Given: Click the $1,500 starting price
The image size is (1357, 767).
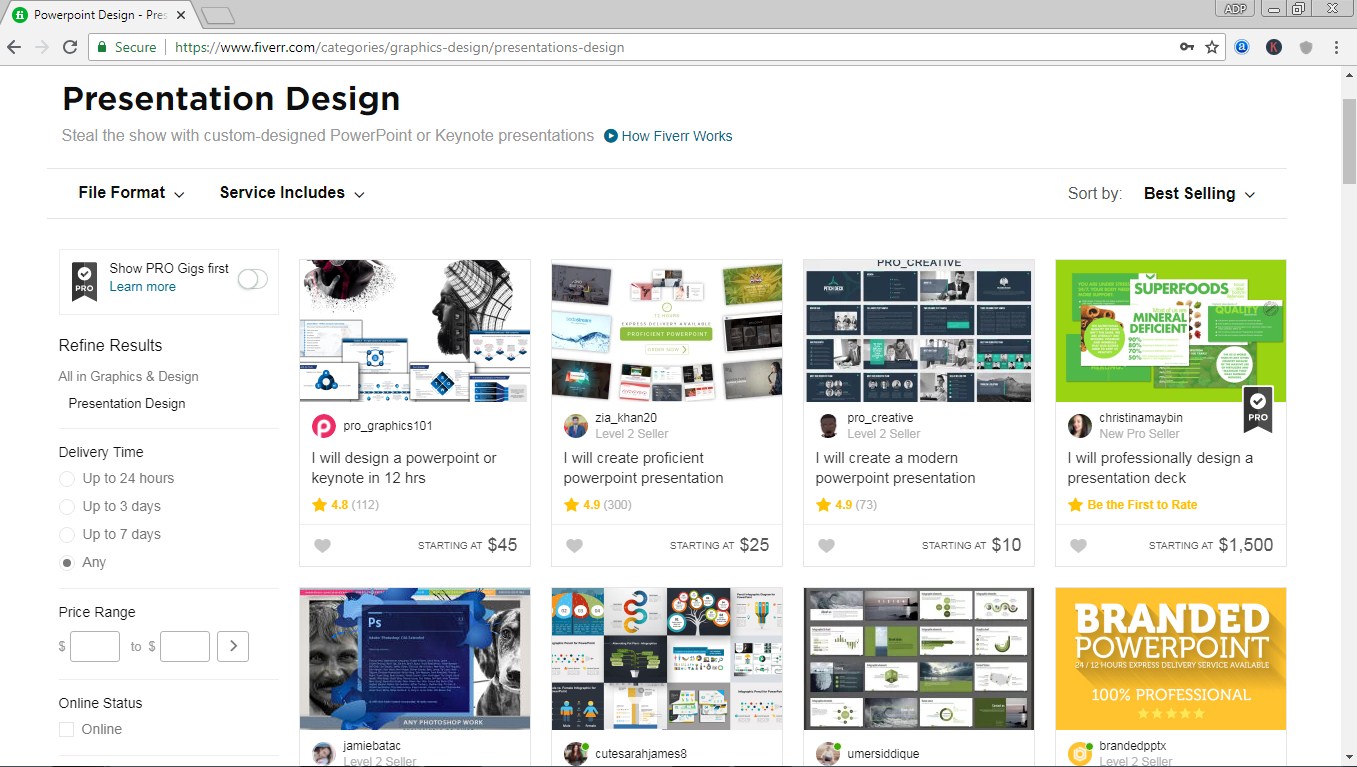Looking at the screenshot, I should 1246,545.
